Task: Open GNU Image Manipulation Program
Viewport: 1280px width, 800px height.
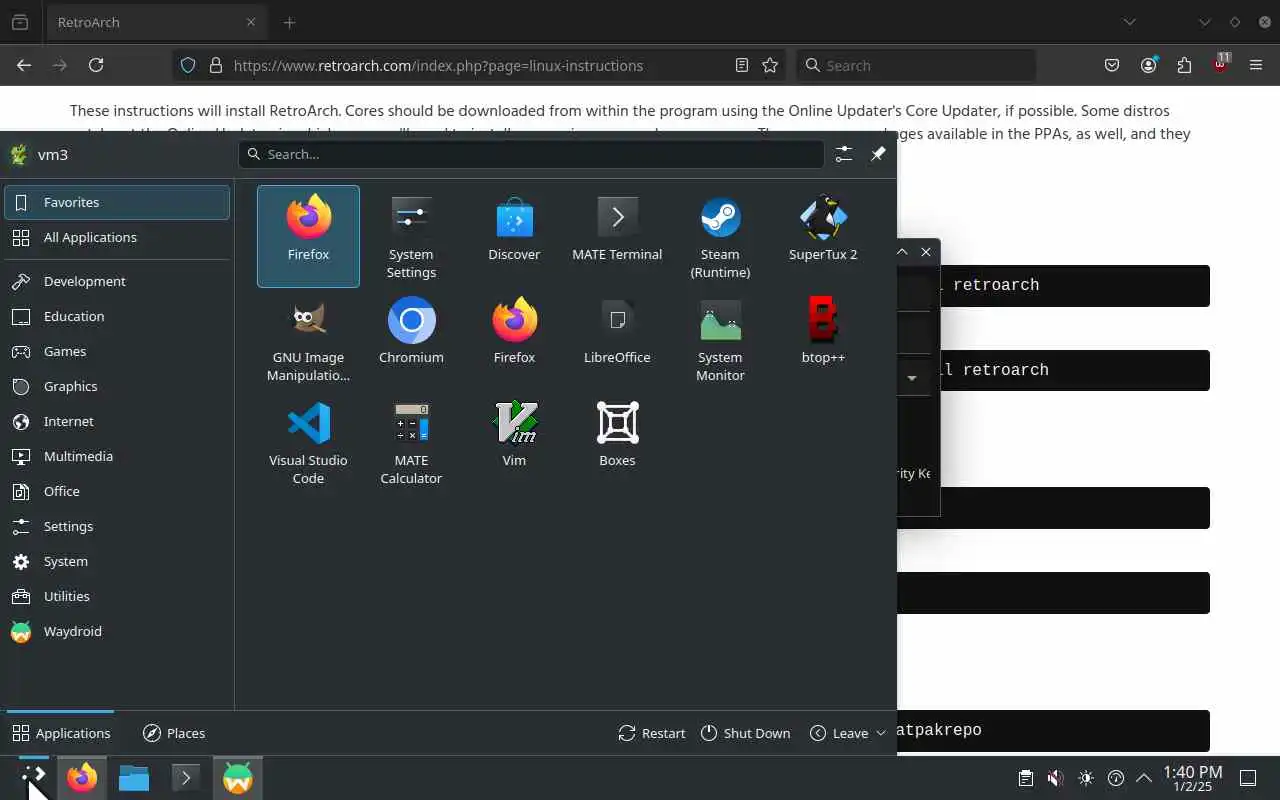Action: (308, 339)
